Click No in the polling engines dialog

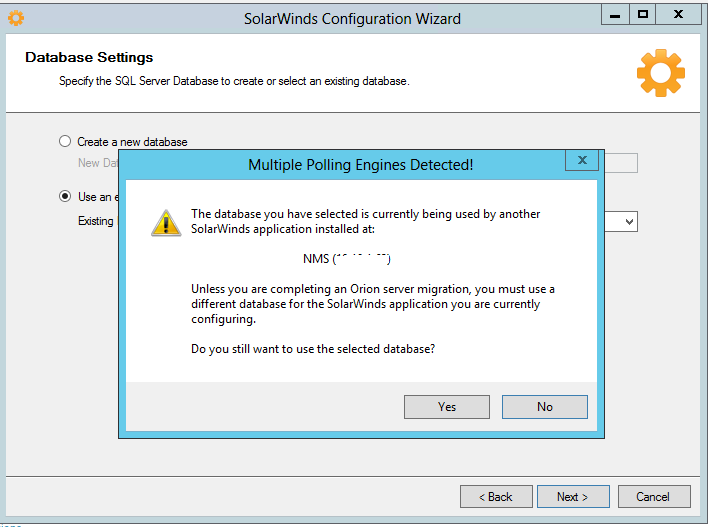(x=545, y=407)
